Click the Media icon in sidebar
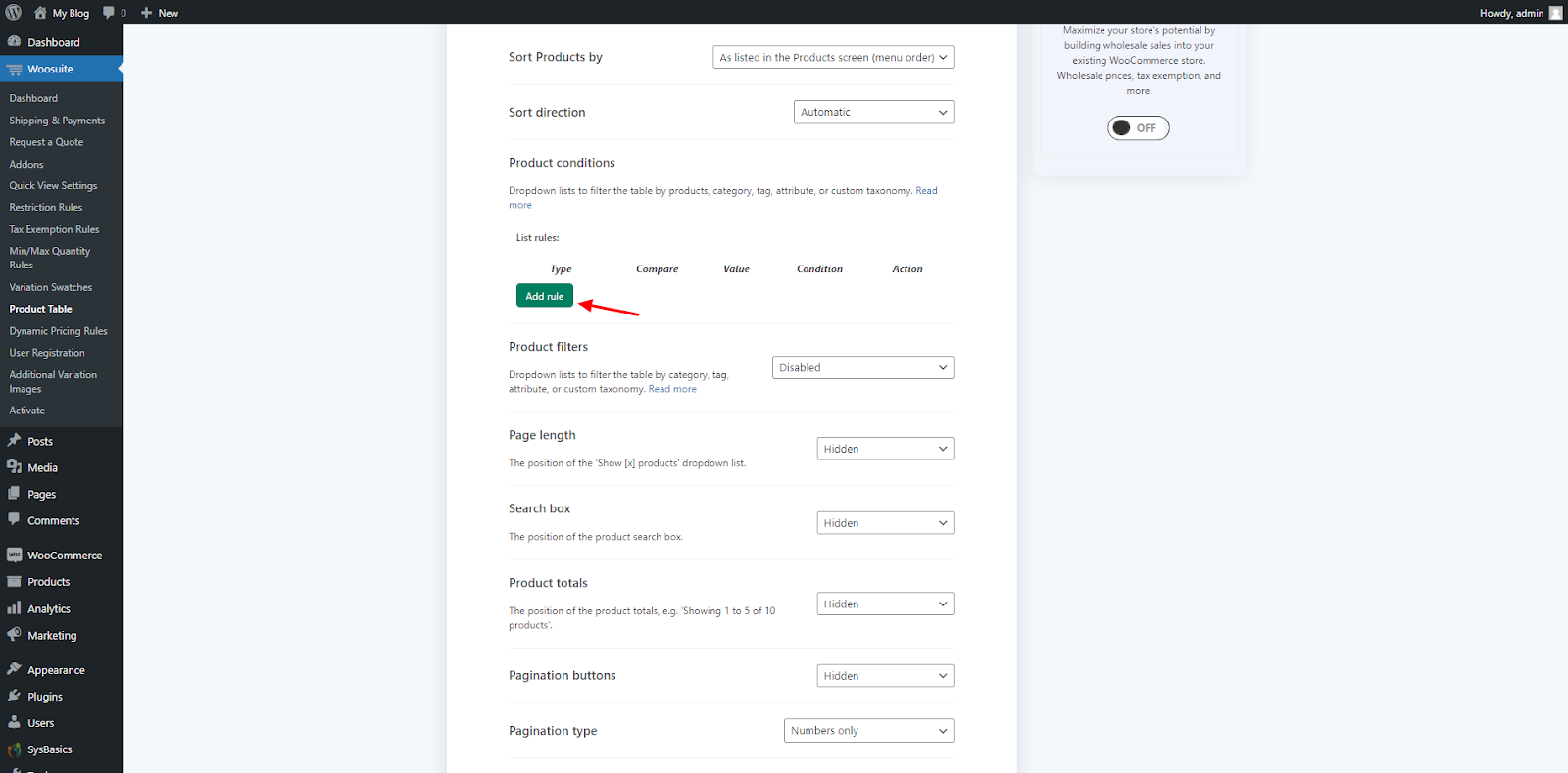1568x773 pixels. click(x=14, y=467)
